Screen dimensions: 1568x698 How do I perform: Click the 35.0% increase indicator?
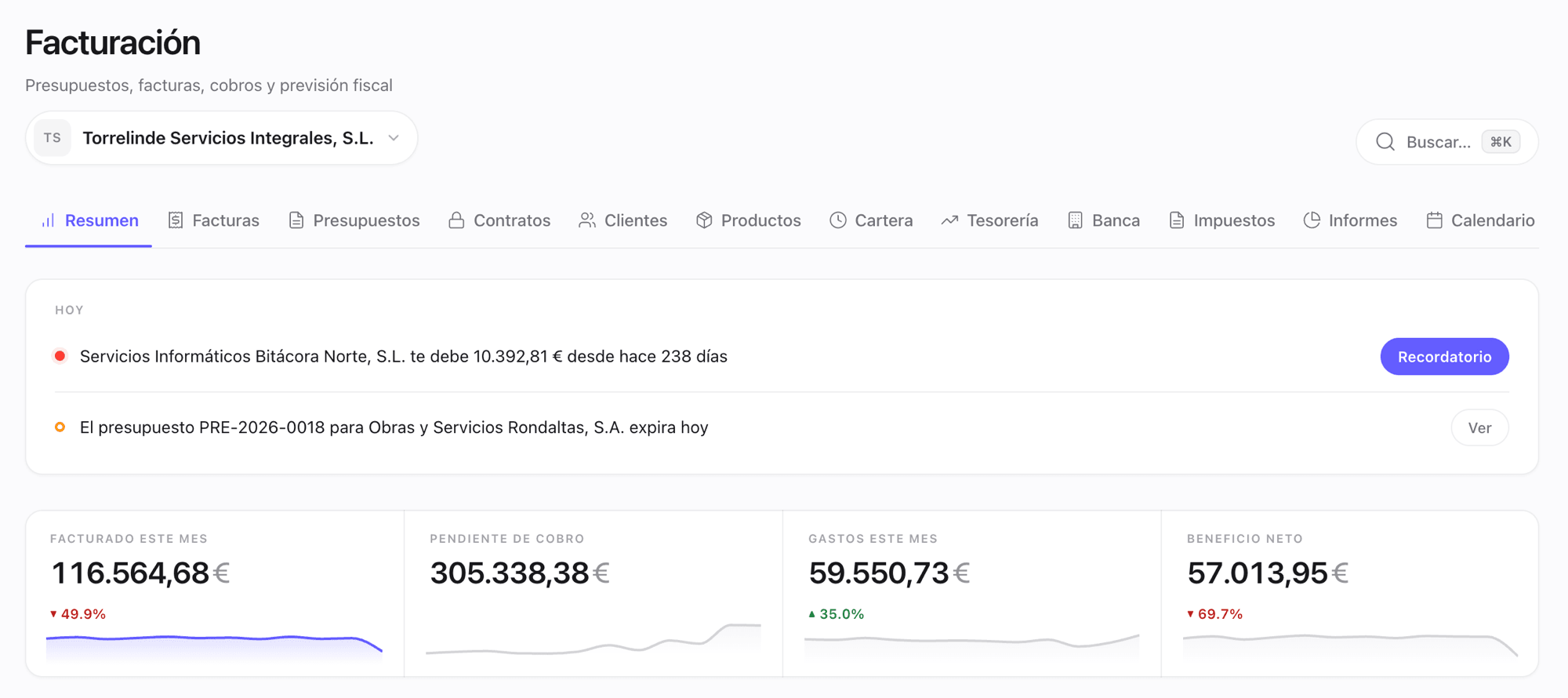pyautogui.click(x=836, y=614)
